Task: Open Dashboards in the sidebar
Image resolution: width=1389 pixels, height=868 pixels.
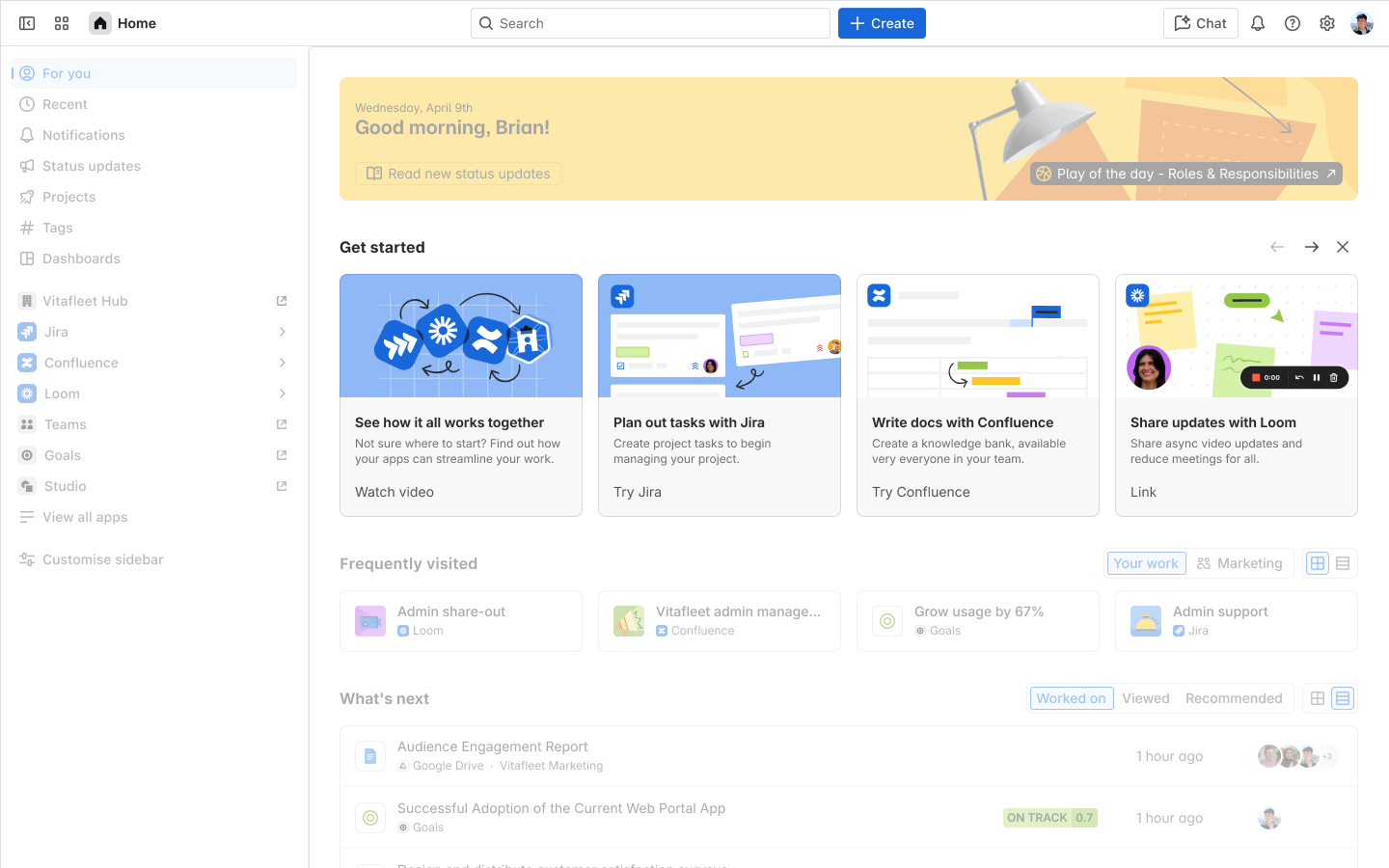Action: pyautogui.click(x=154, y=258)
